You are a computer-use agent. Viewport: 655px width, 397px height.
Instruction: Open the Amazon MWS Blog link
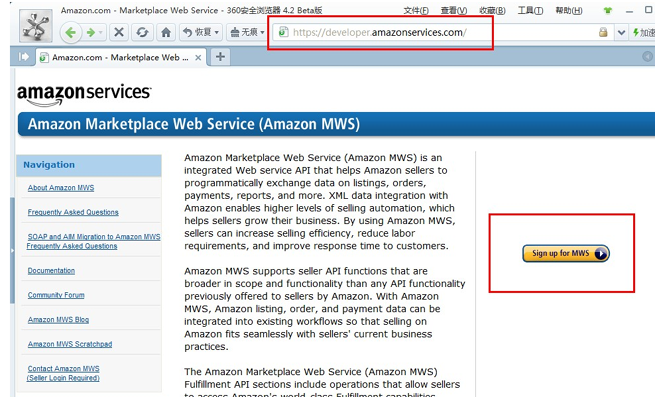coord(58,320)
